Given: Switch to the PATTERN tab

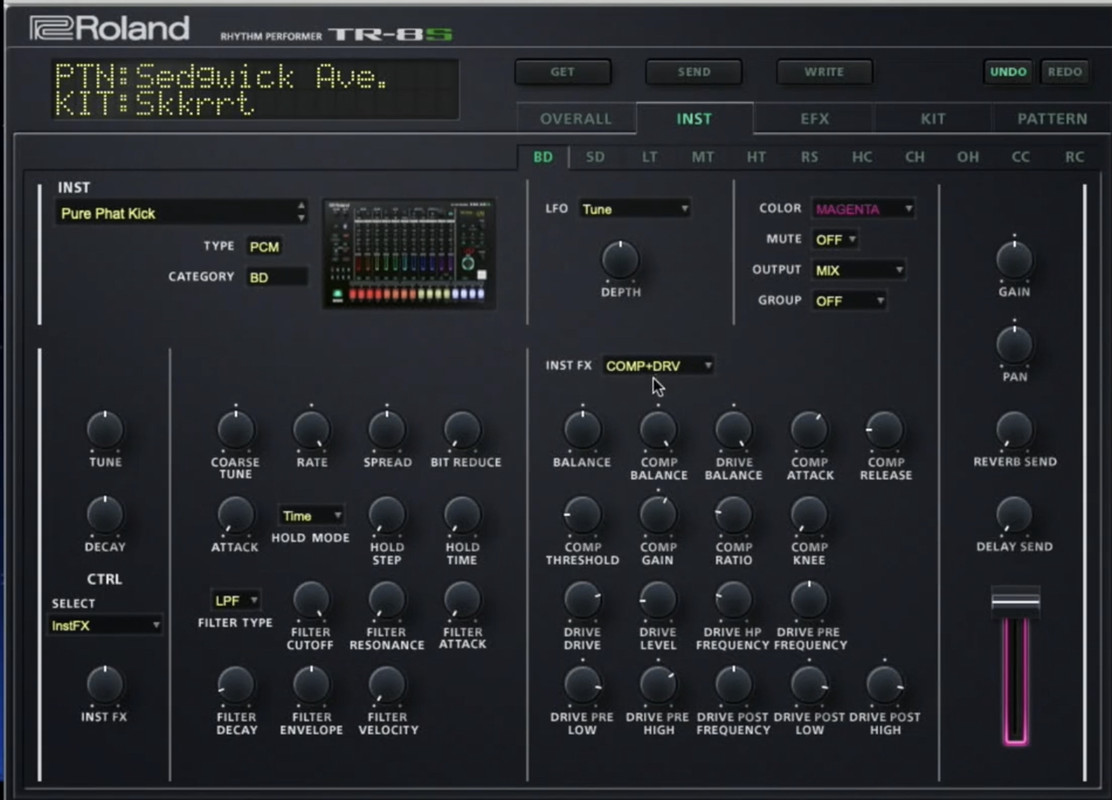Looking at the screenshot, I should coord(1052,118).
